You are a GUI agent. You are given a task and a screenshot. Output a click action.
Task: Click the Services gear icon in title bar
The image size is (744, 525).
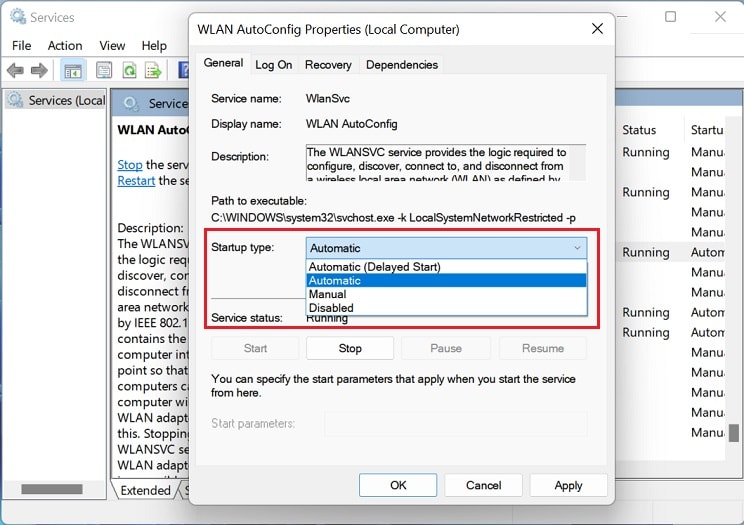[18, 17]
